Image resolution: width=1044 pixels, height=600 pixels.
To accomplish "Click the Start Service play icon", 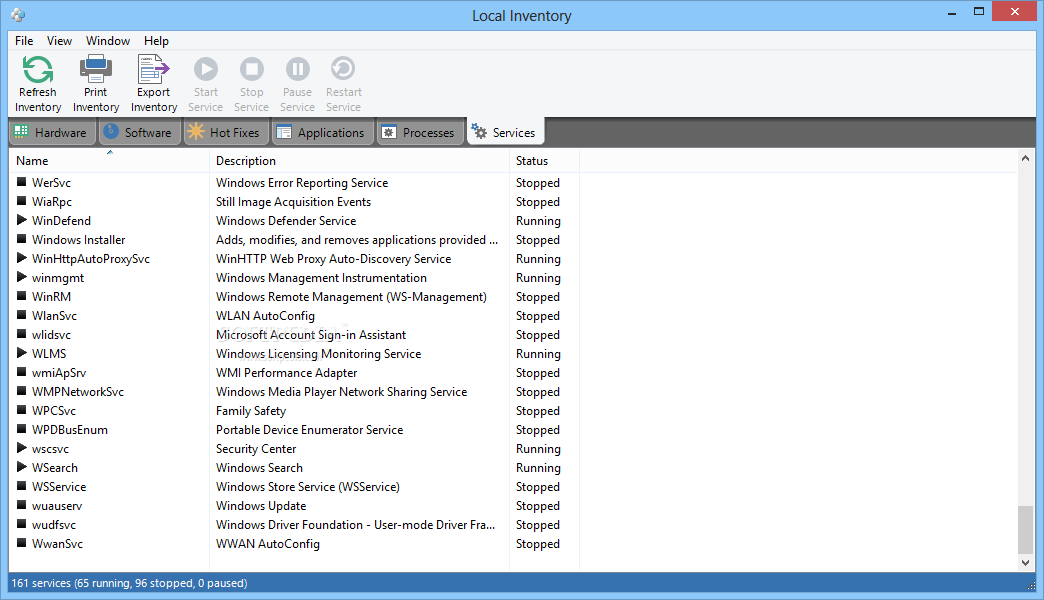I will tap(206, 69).
